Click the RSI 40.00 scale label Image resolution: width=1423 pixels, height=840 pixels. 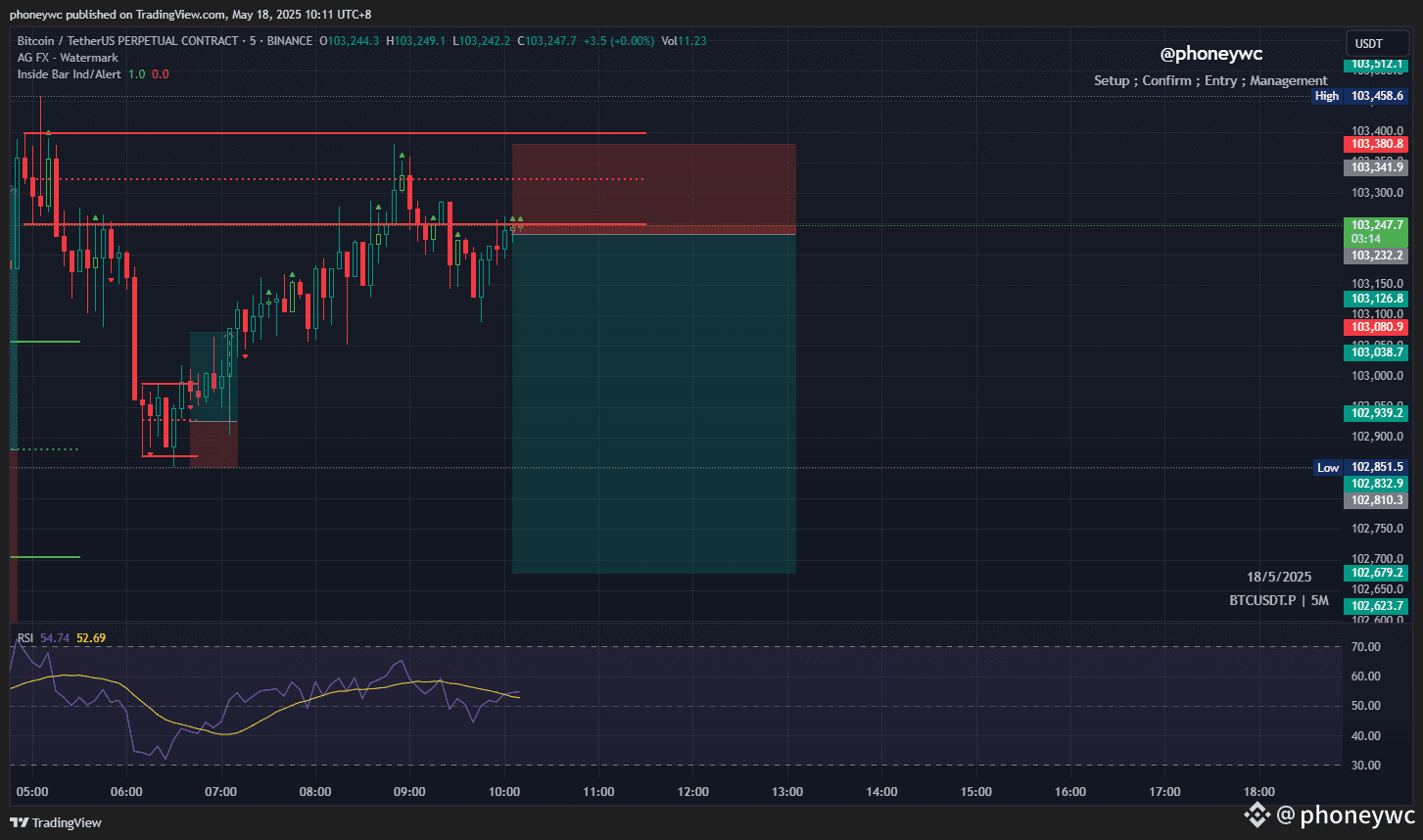(x=1366, y=736)
